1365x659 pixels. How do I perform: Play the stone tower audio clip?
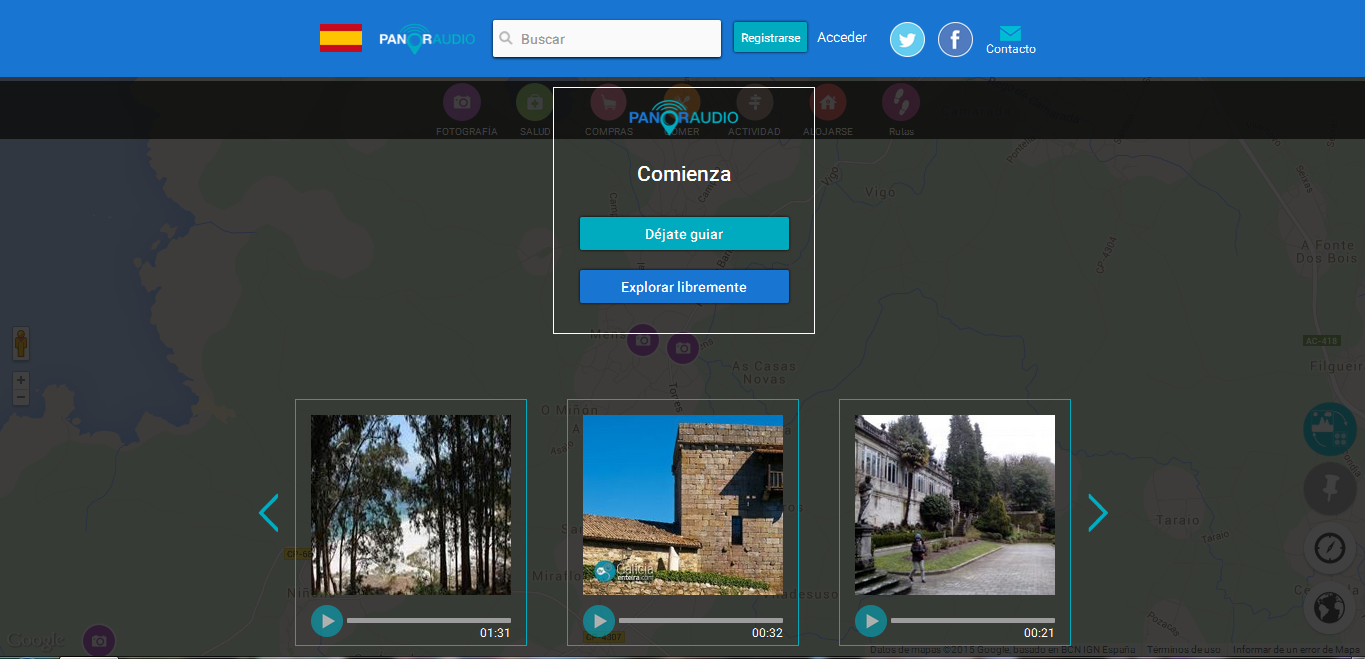pyautogui.click(x=599, y=621)
